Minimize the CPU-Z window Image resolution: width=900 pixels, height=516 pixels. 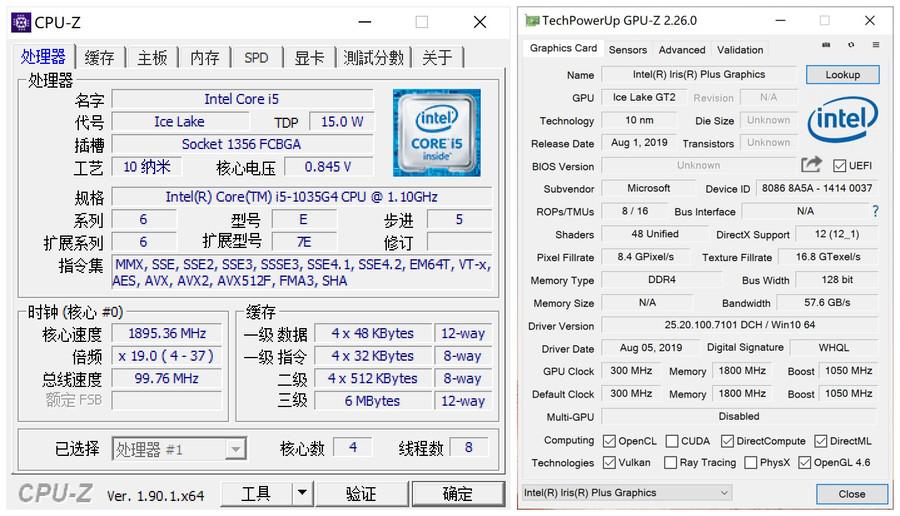click(x=364, y=22)
